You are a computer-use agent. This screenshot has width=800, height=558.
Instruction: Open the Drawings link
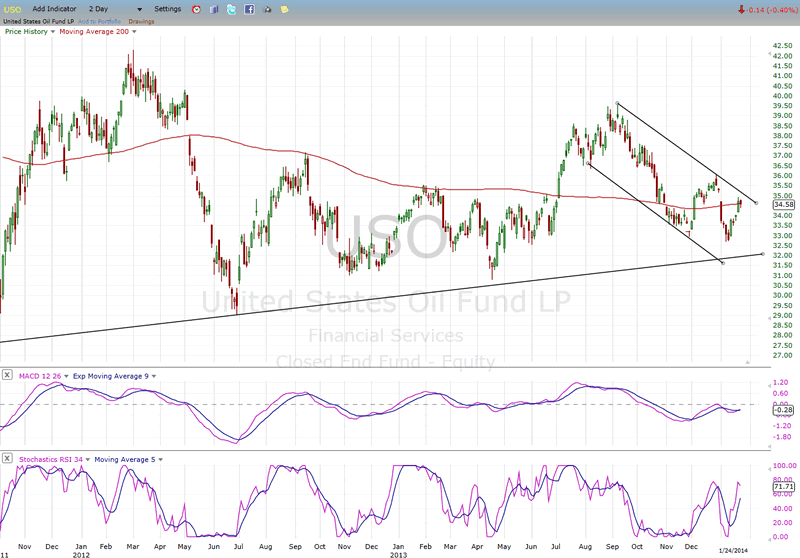(x=141, y=21)
